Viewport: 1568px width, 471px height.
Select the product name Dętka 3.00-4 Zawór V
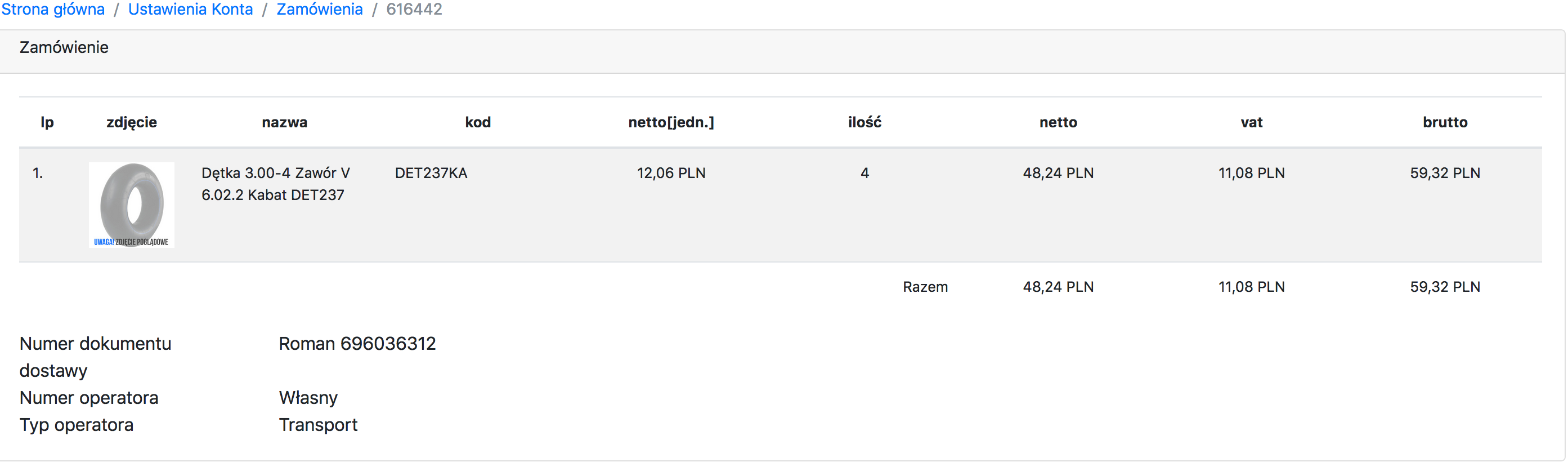pyautogui.click(x=275, y=173)
